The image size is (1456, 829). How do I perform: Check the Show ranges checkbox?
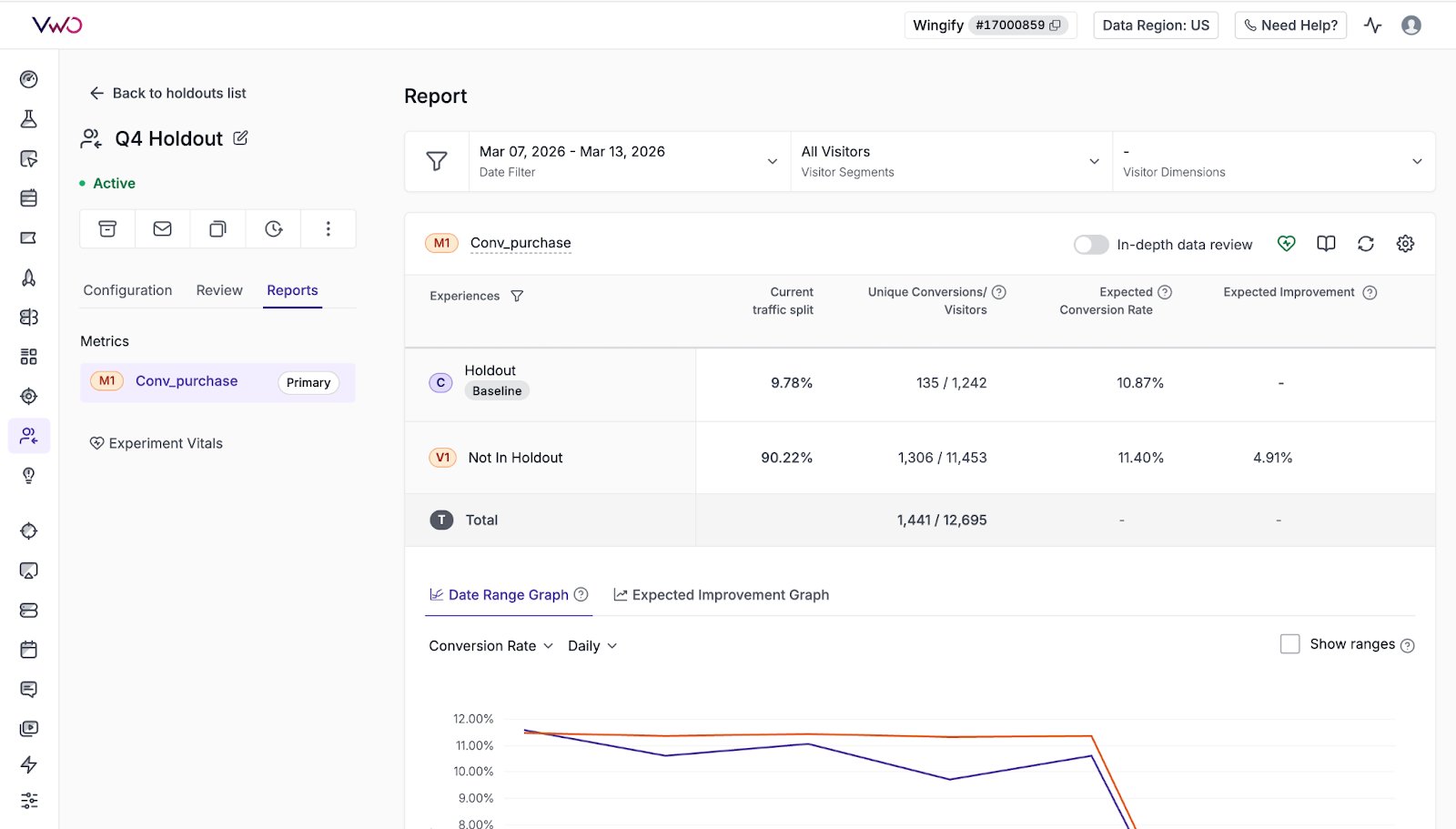click(1289, 644)
